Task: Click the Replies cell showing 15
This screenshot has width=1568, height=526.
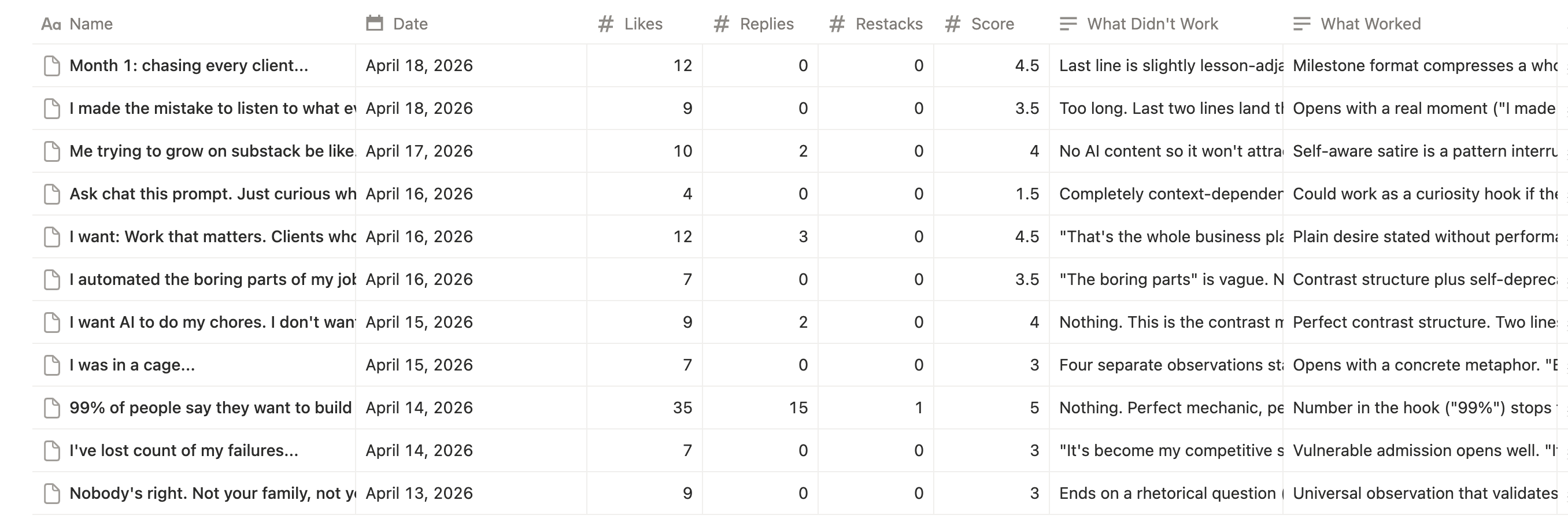Action: pyautogui.click(x=760, y=408)
